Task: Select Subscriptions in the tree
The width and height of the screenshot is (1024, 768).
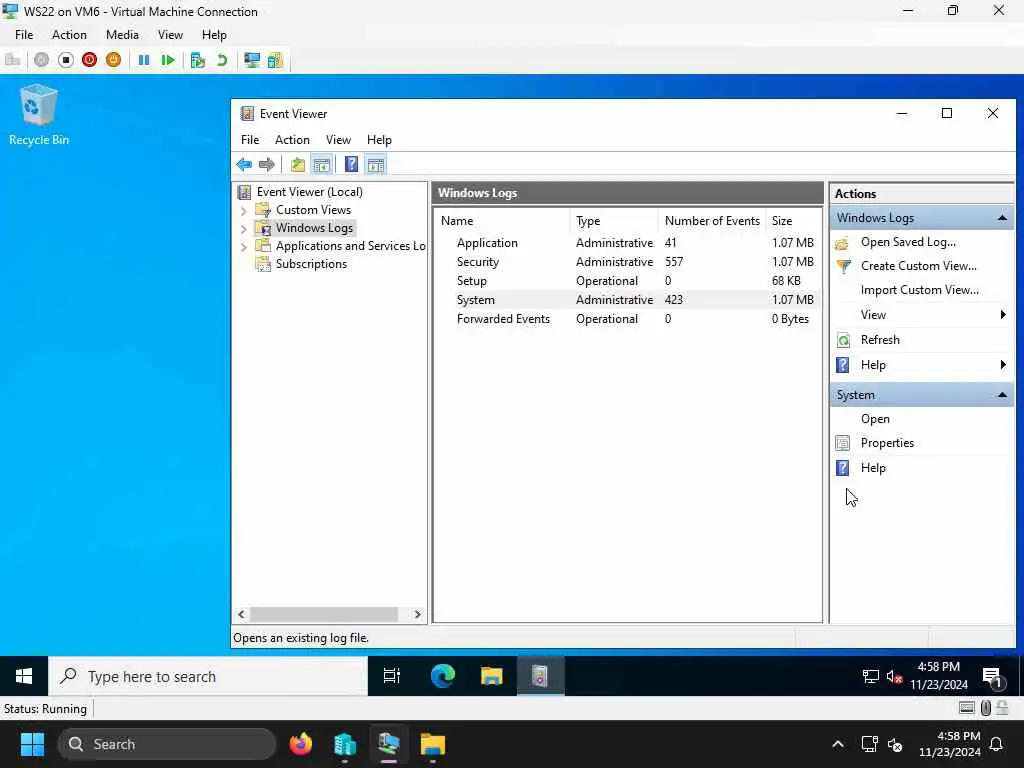Action: [x=311, y=264]
